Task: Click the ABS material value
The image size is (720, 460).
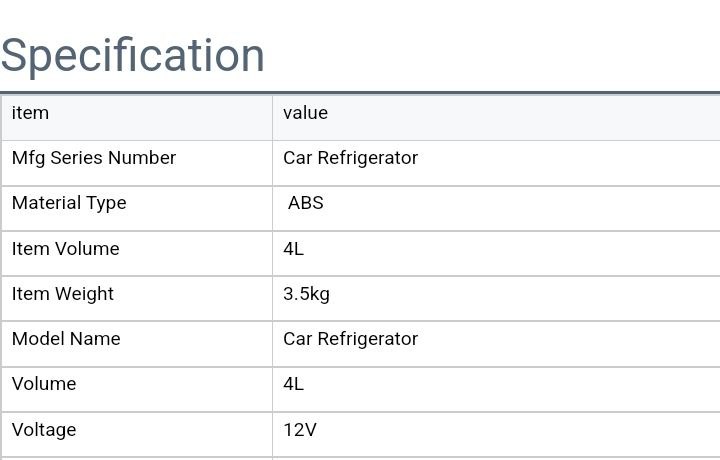Action: click(305, 203)
